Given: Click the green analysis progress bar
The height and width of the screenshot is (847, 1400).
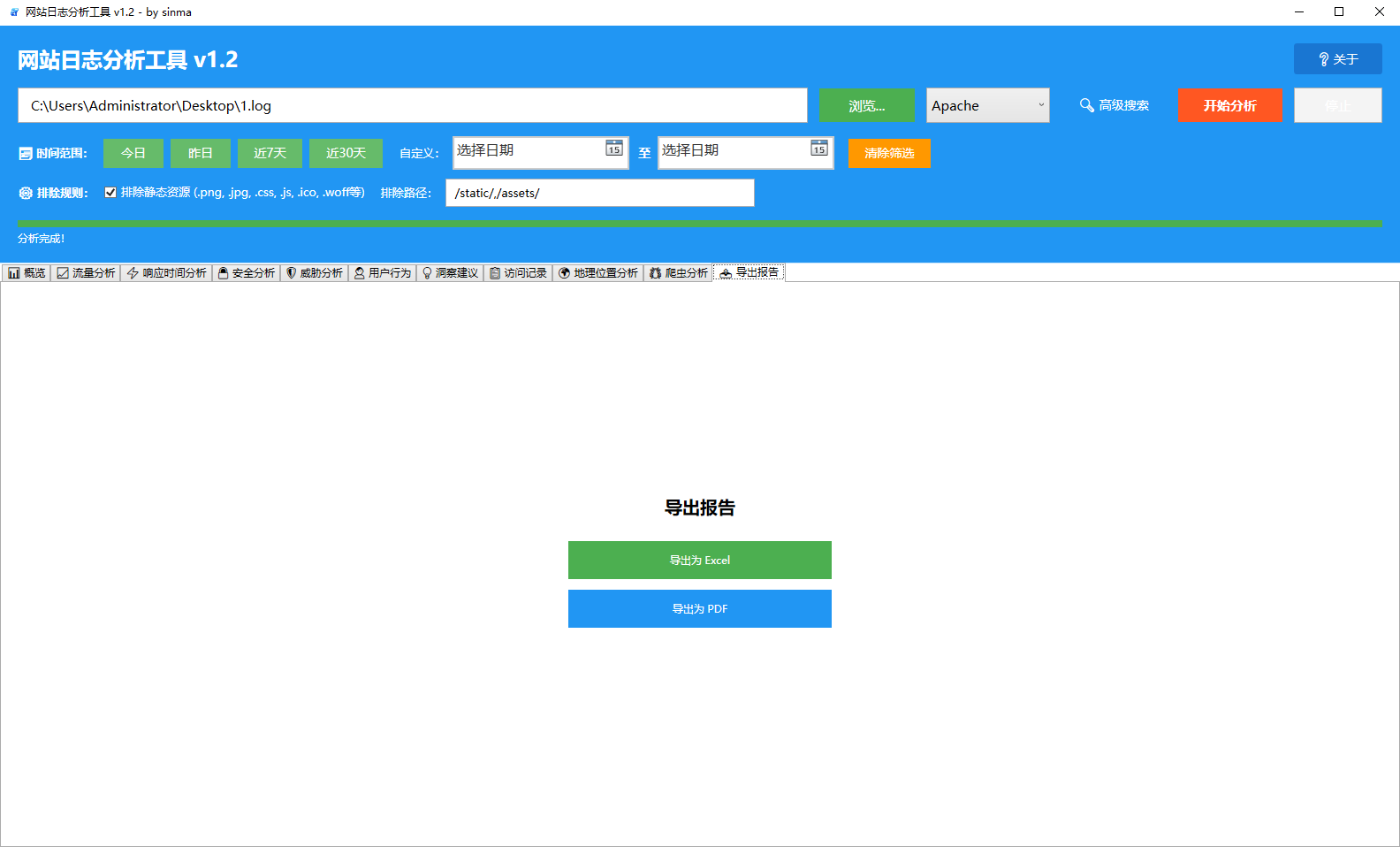Looking at the screenshot, I should [699, 225].
